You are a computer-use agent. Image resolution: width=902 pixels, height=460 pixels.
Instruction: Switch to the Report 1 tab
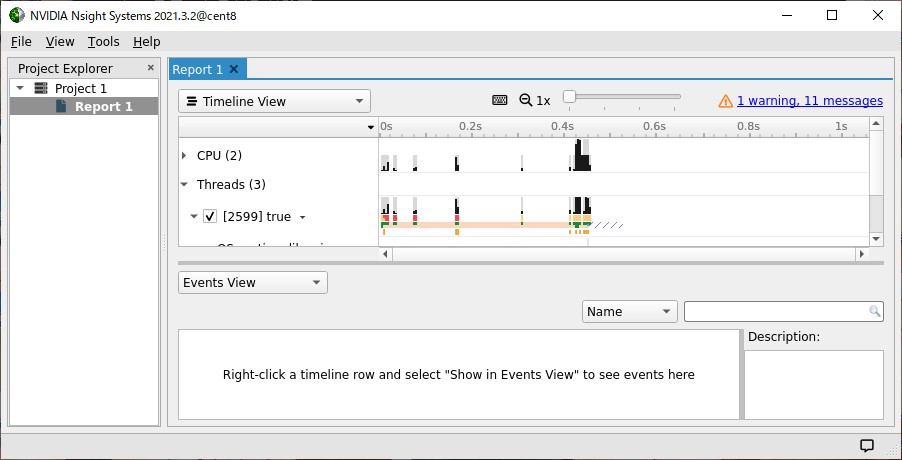197,70
